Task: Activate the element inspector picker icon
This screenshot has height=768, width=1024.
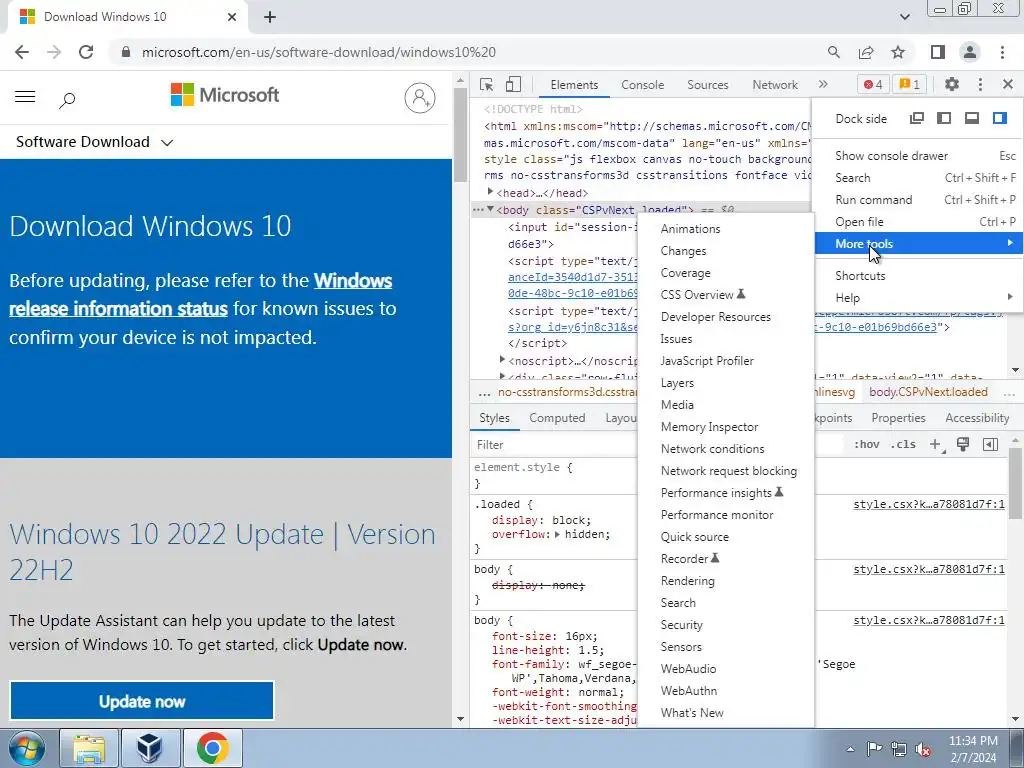Action: pos(486,84)
